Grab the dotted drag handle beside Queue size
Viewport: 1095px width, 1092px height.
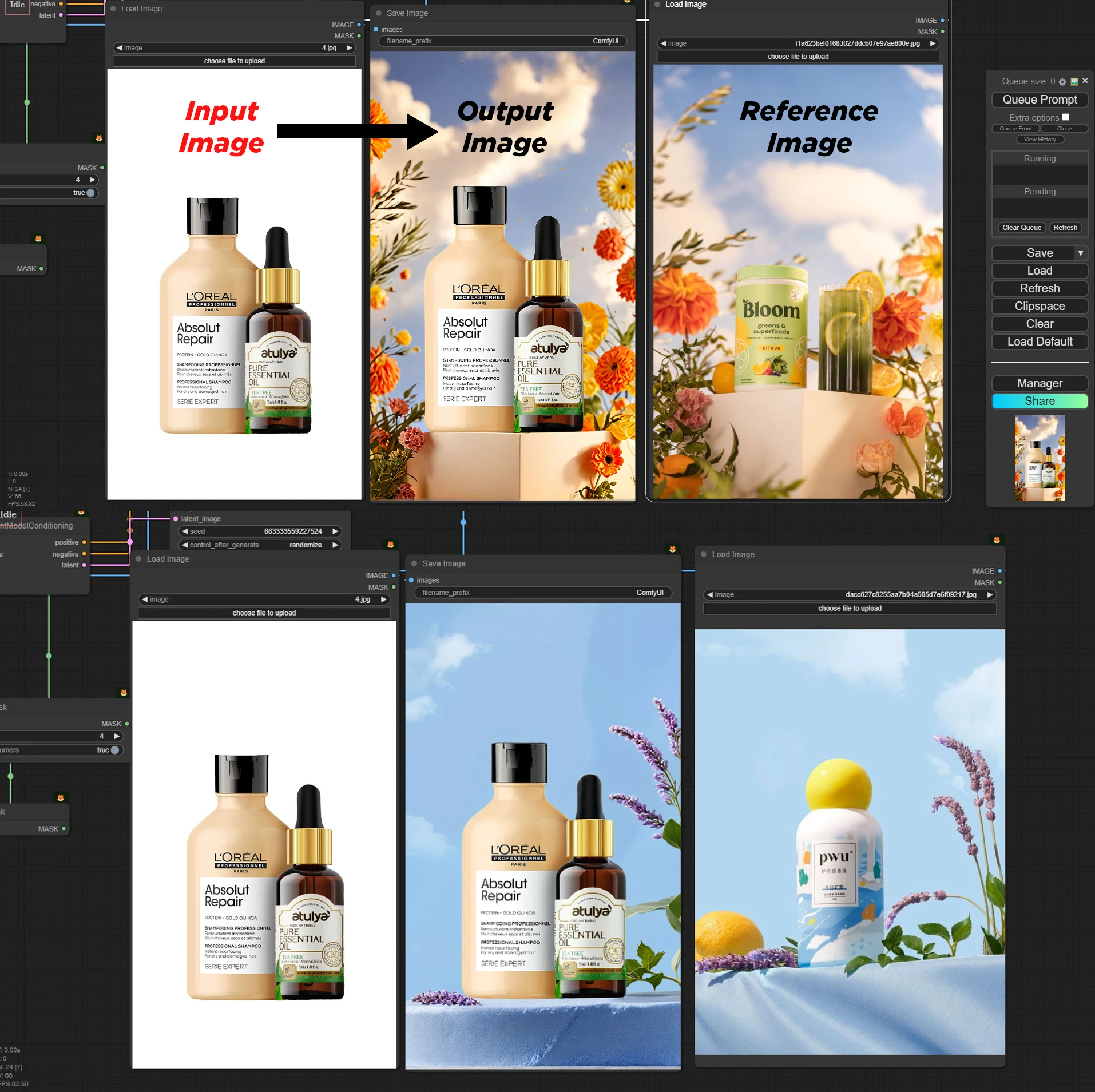click(x=994, y=81)
